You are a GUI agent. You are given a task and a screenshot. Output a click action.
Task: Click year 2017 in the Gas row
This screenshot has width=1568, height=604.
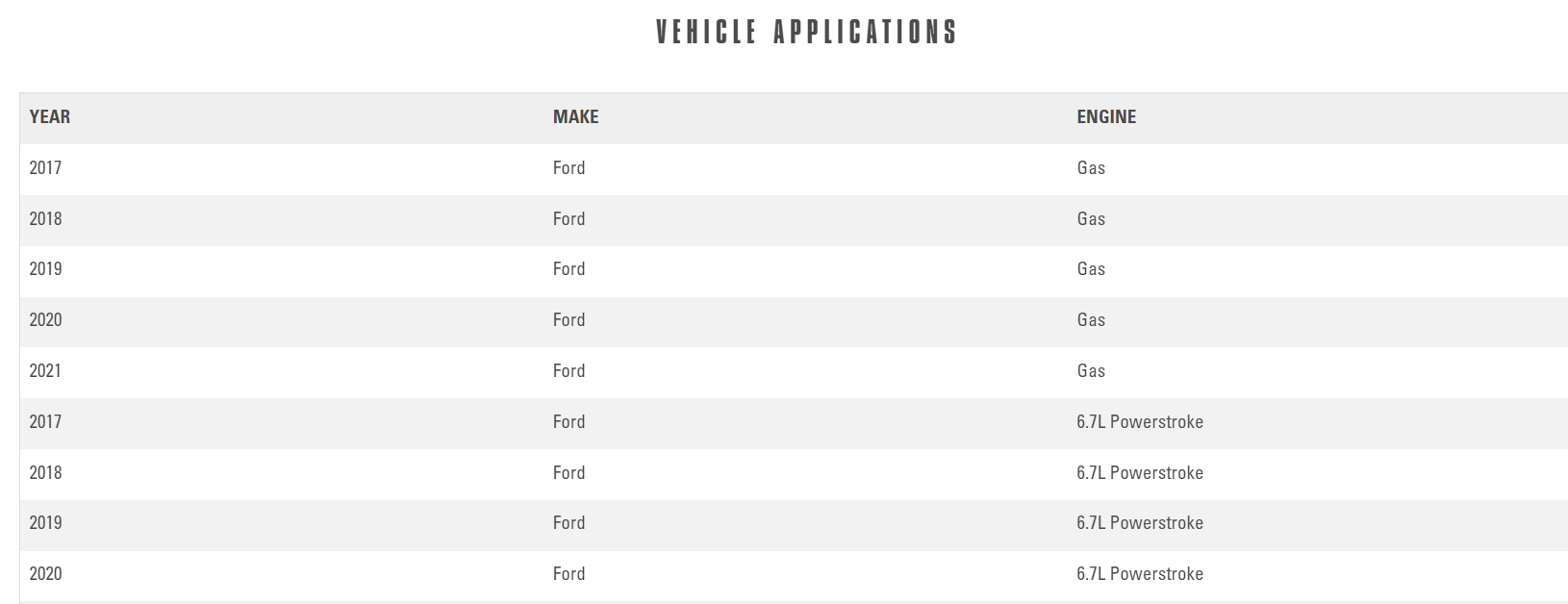pos(45,168)
